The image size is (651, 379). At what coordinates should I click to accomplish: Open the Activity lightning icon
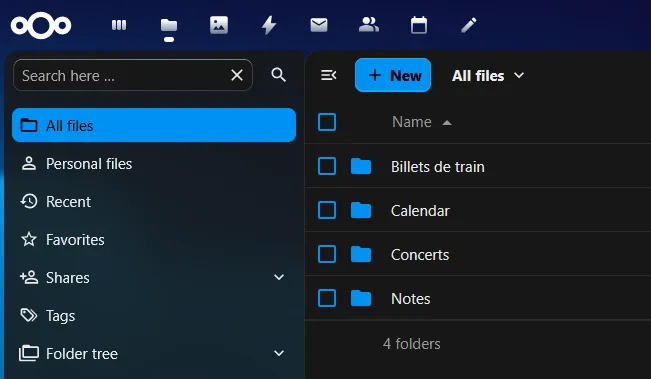(269, 25)
